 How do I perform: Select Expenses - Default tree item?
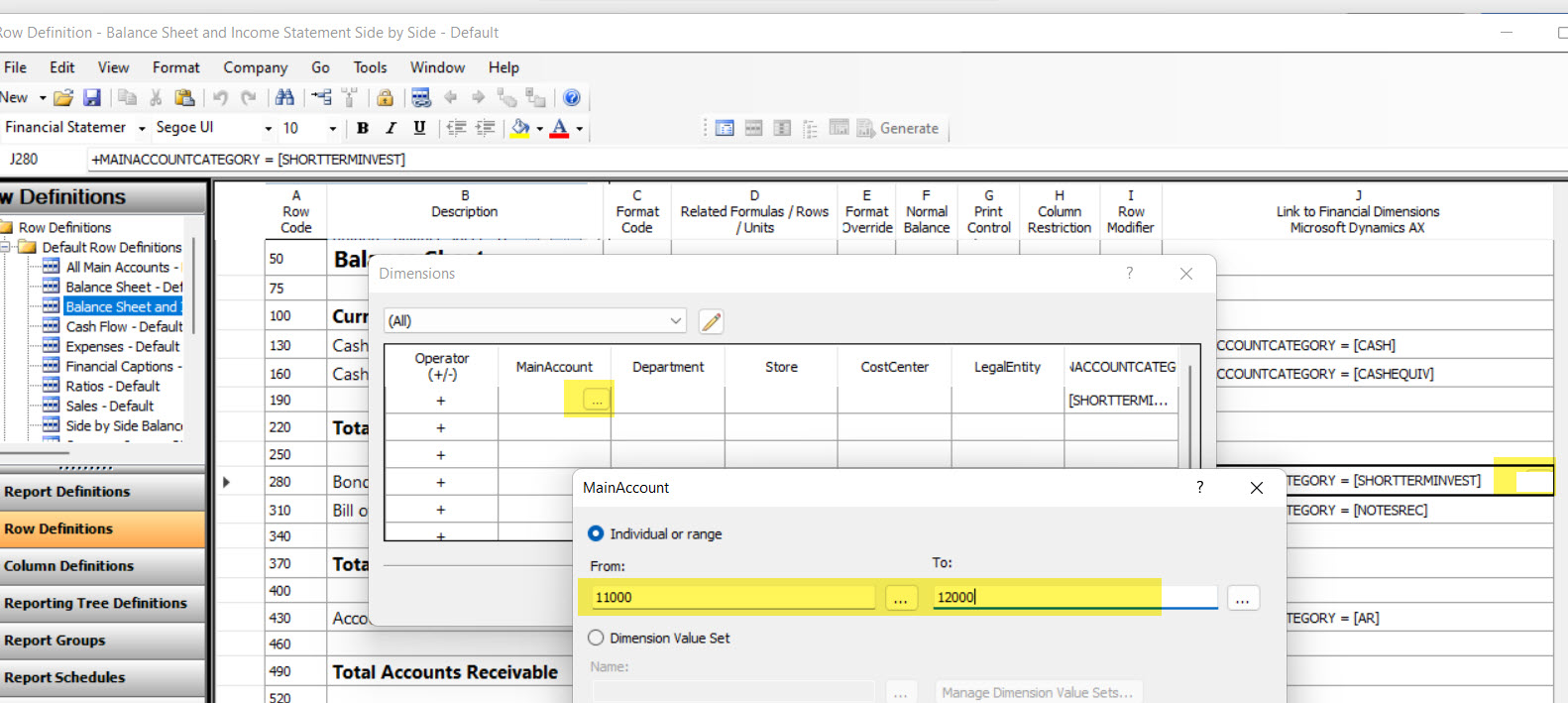click(x=123, y=346)
